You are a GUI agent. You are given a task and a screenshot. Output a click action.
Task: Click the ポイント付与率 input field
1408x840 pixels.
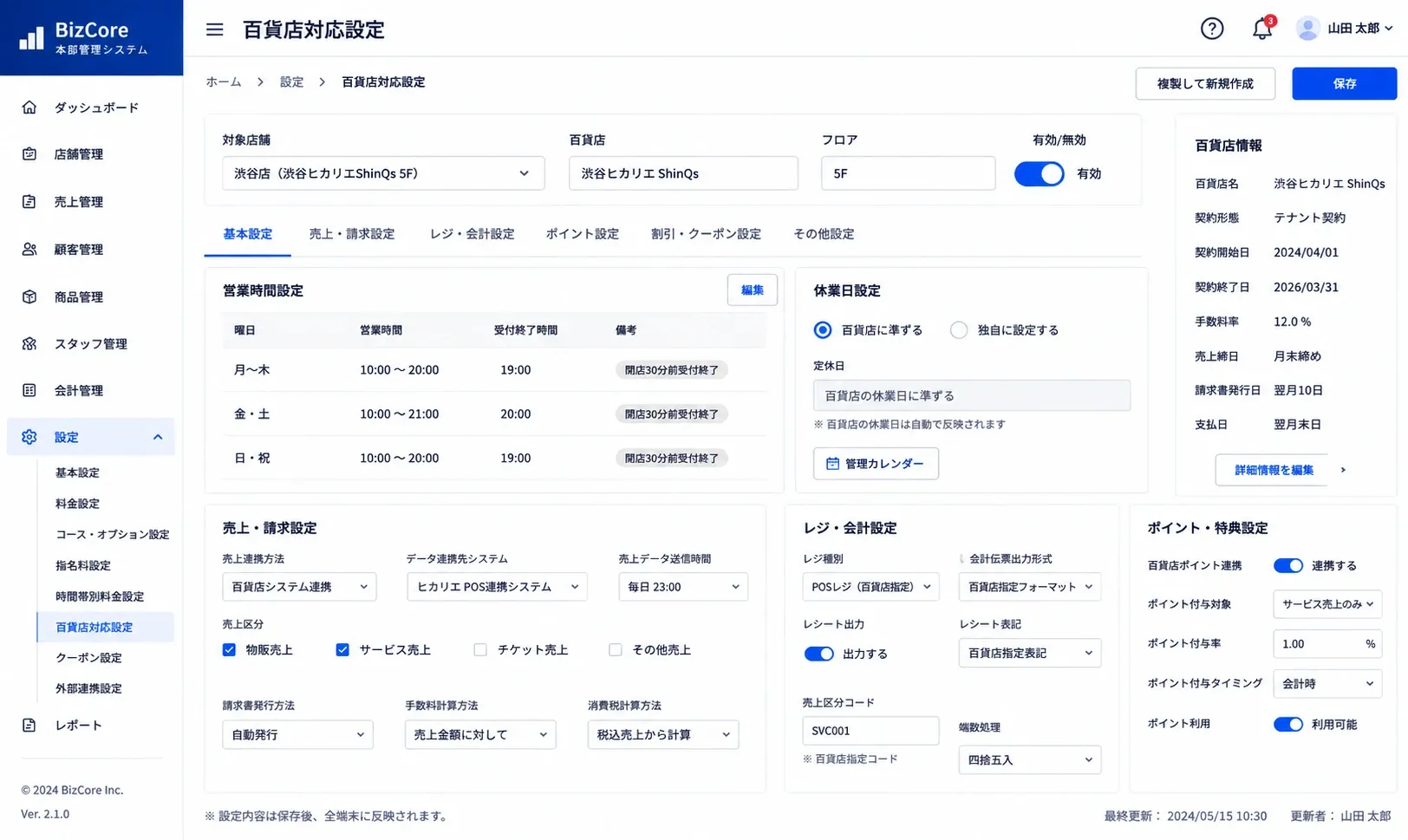pyautogui.click(x=1327, y=644)
